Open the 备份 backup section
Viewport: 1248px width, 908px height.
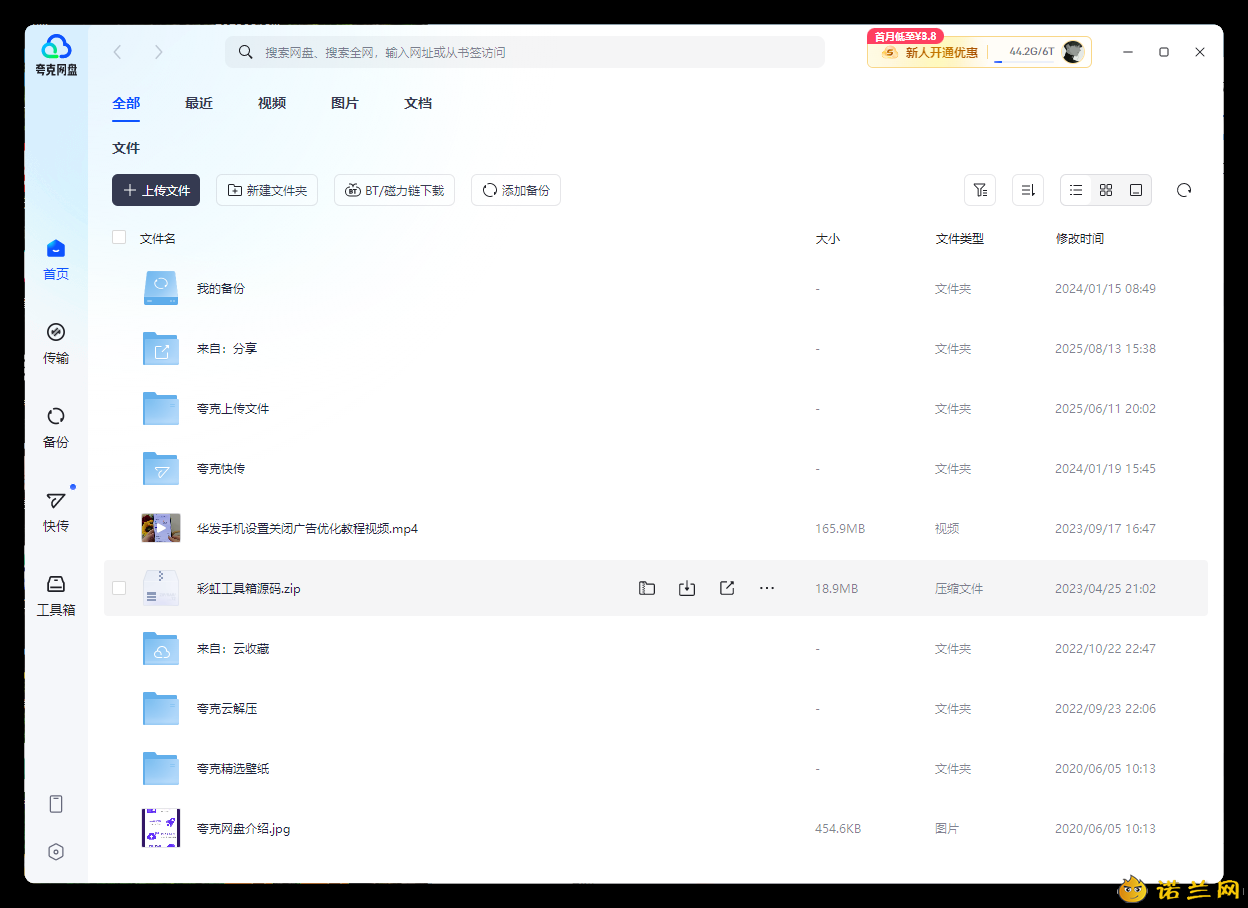click(x=56, y=427)
